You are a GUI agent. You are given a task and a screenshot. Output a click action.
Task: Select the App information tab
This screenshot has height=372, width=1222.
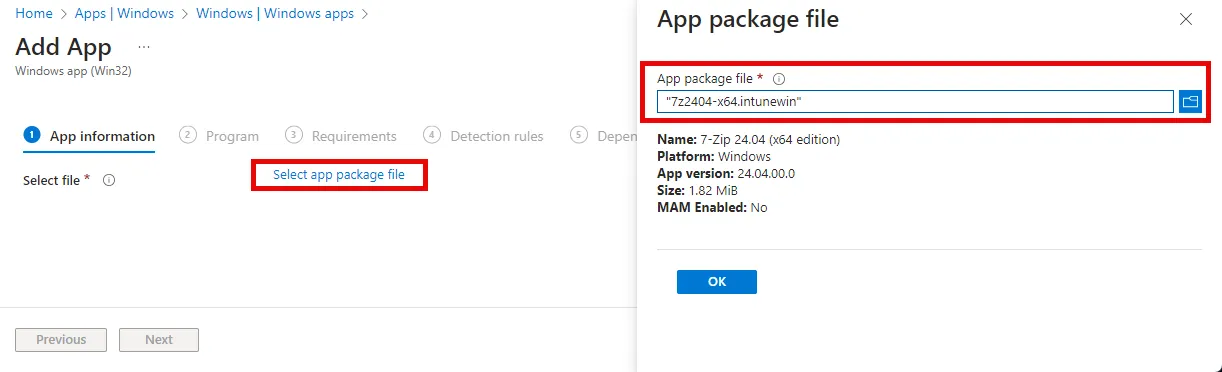(89, 136)
